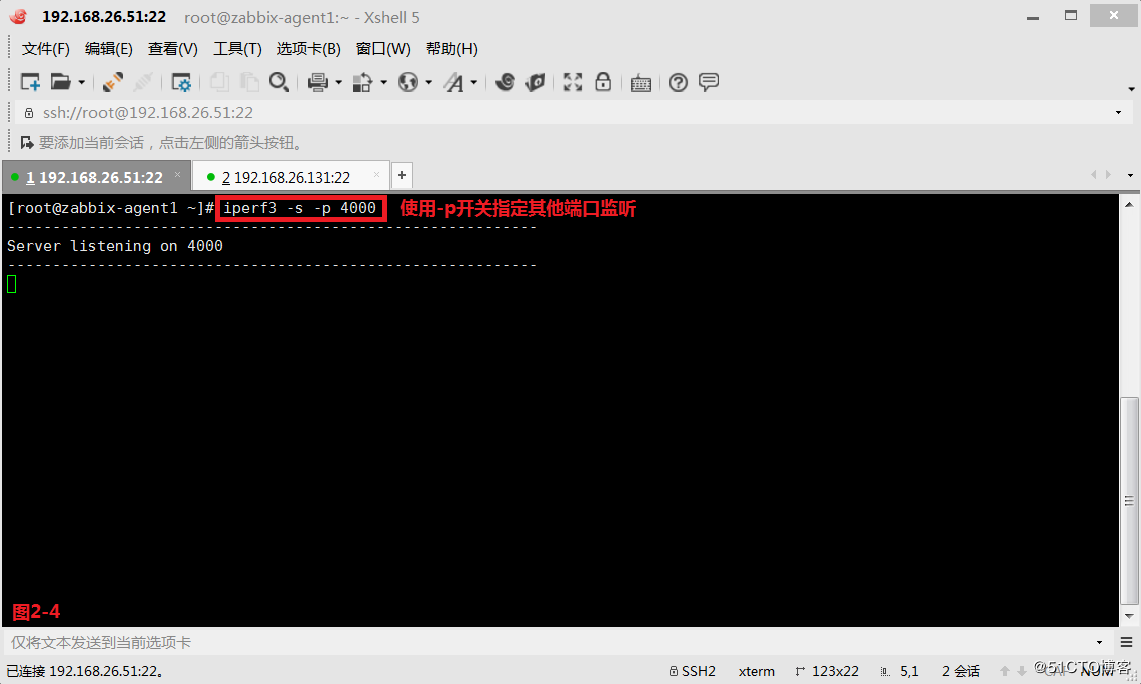Click the globe Encoding icon
The width and height of the screenshot is (1141, 684).
coord(408,82)
